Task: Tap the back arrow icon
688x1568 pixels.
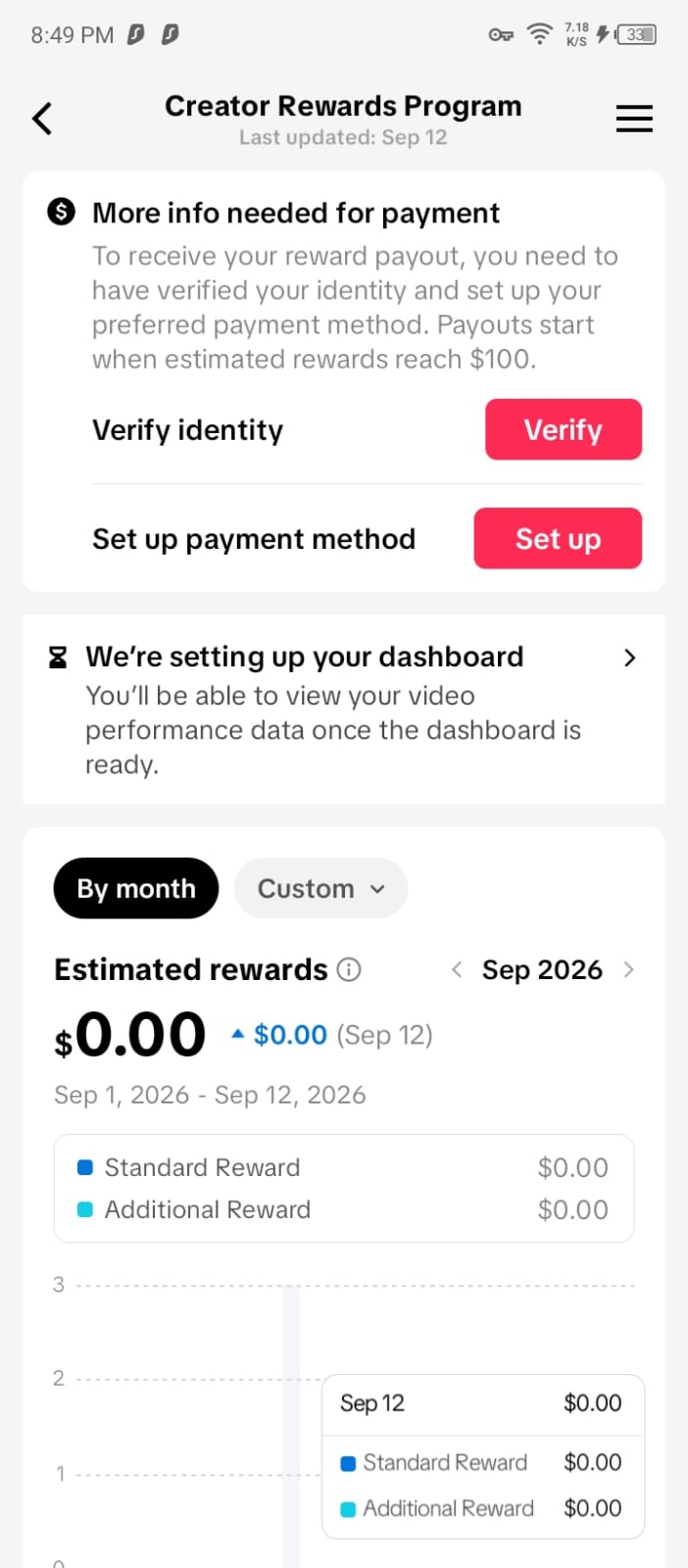Action: (42, 119)
